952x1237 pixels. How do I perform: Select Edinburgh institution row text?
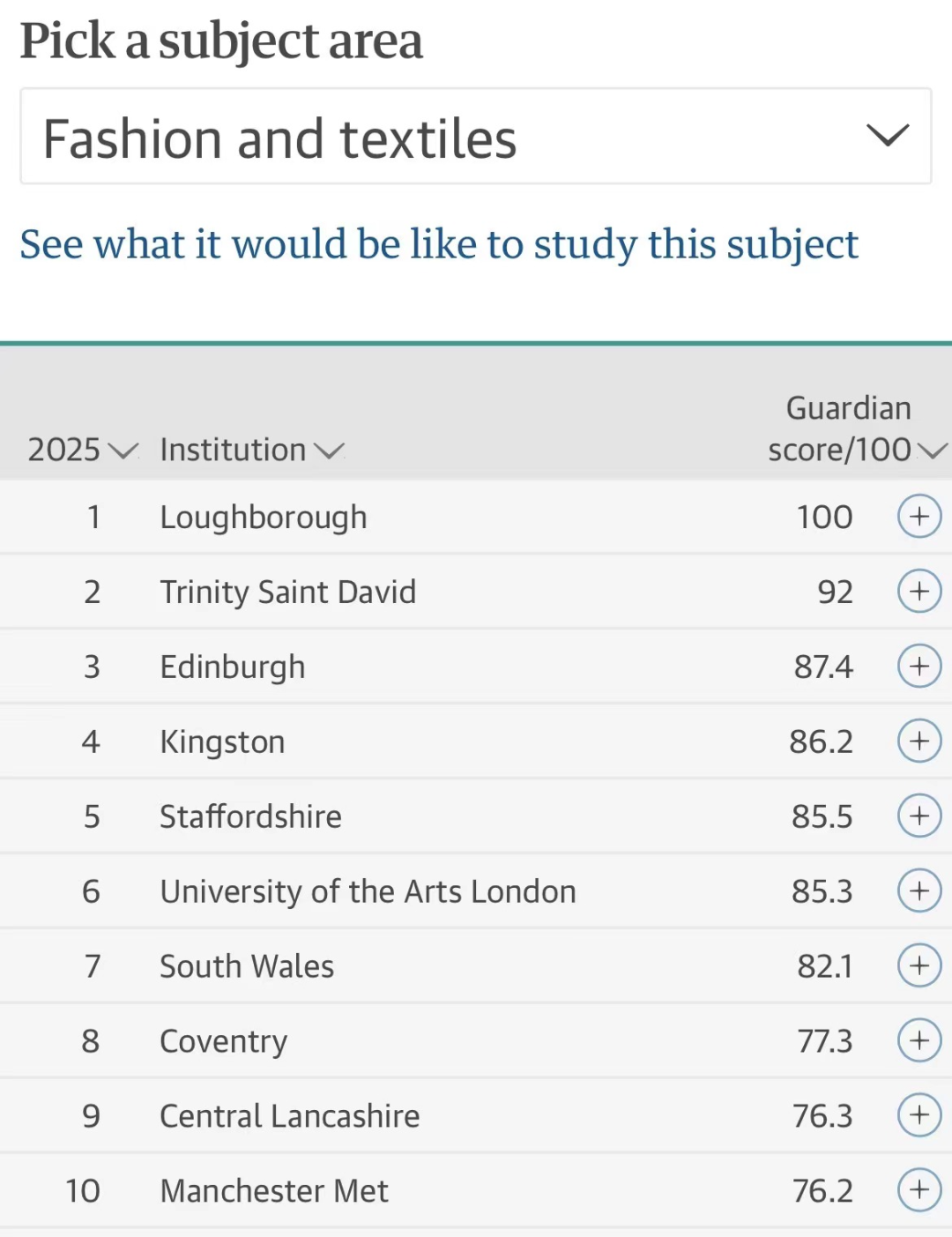[233, 667]
